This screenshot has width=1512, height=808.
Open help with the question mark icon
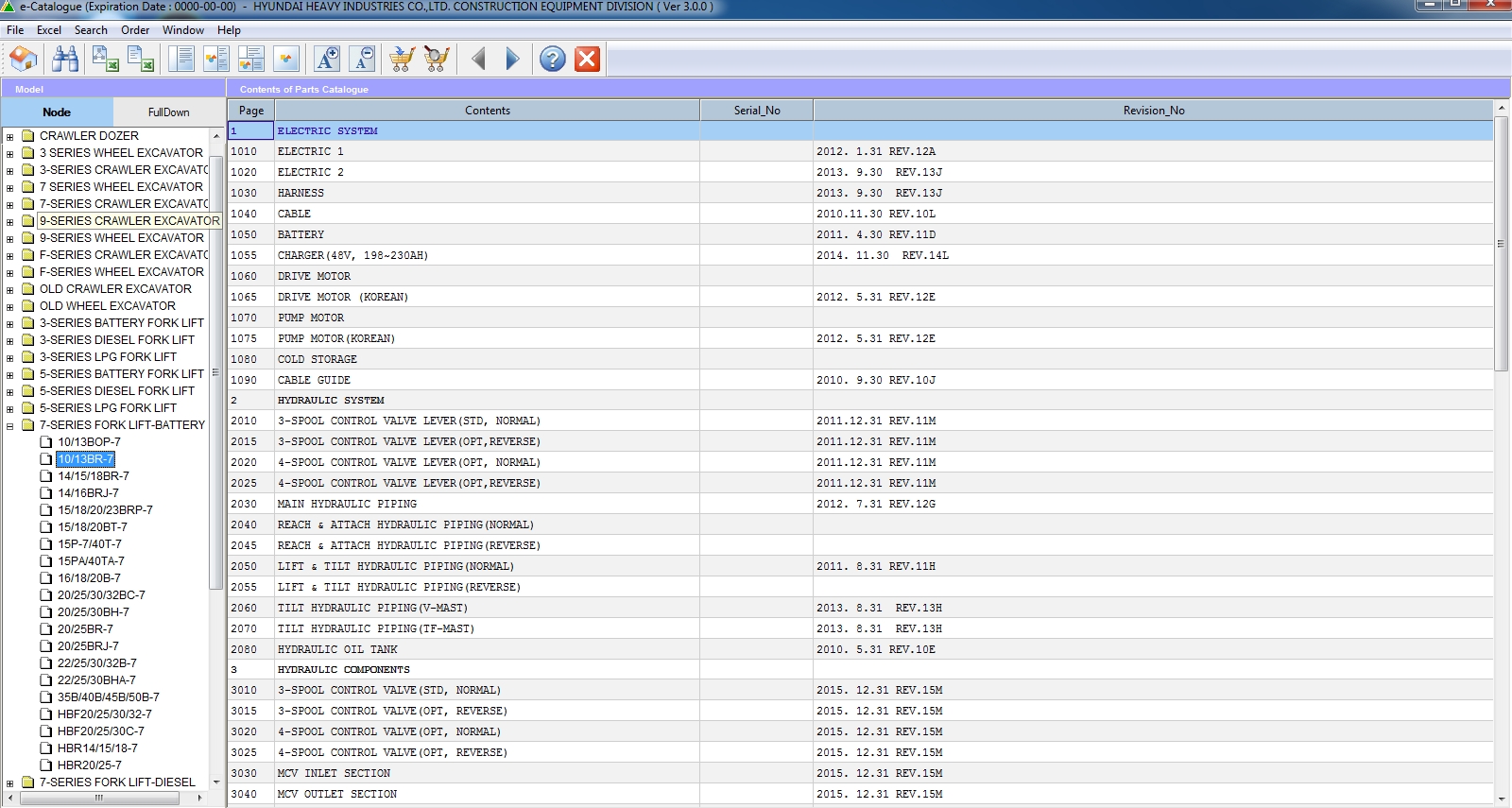[x=553, y=60]
